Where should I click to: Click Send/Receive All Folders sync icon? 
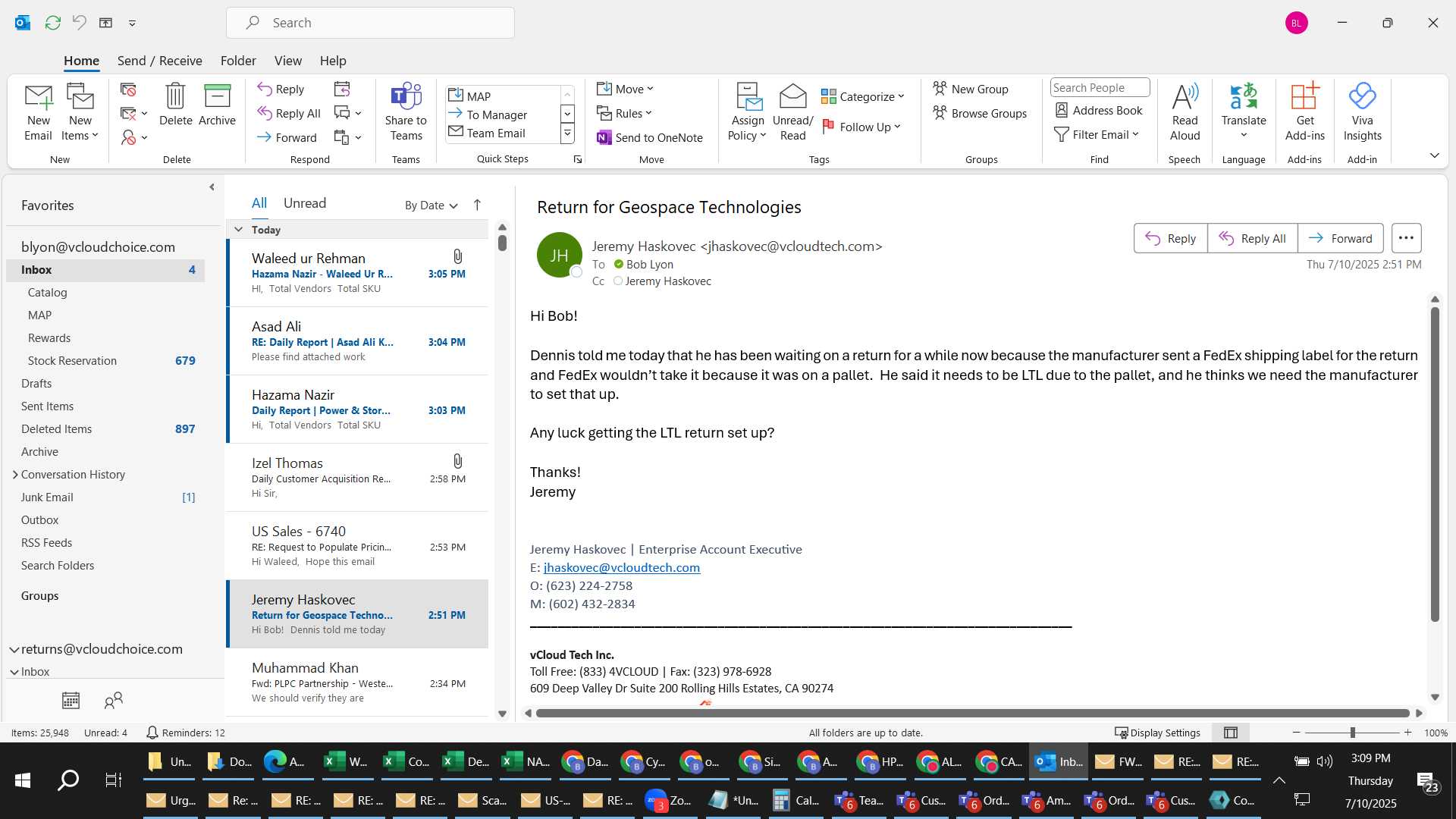(x=52, y=23)
